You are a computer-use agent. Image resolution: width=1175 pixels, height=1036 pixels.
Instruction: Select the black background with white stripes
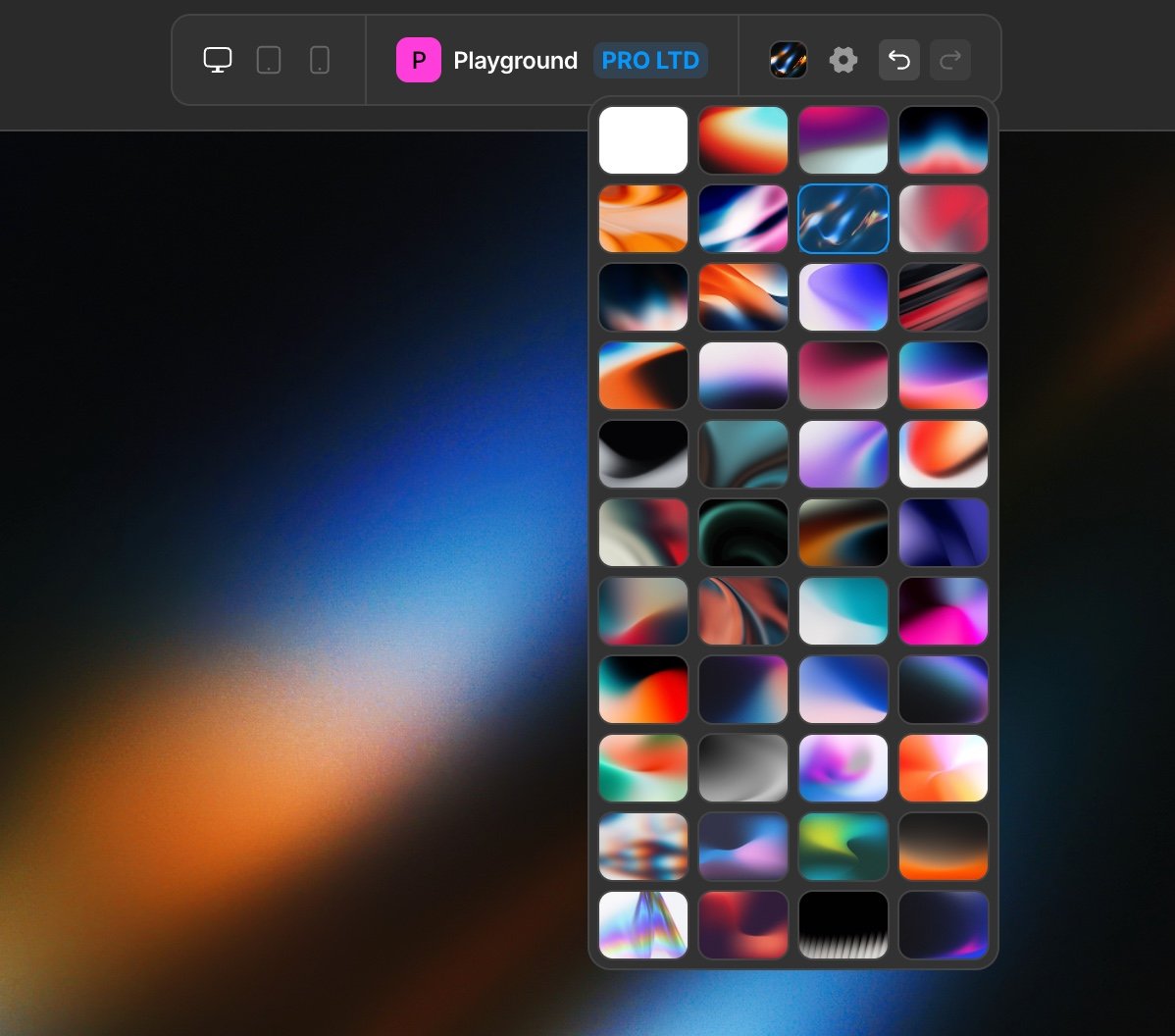coord(843,925)
